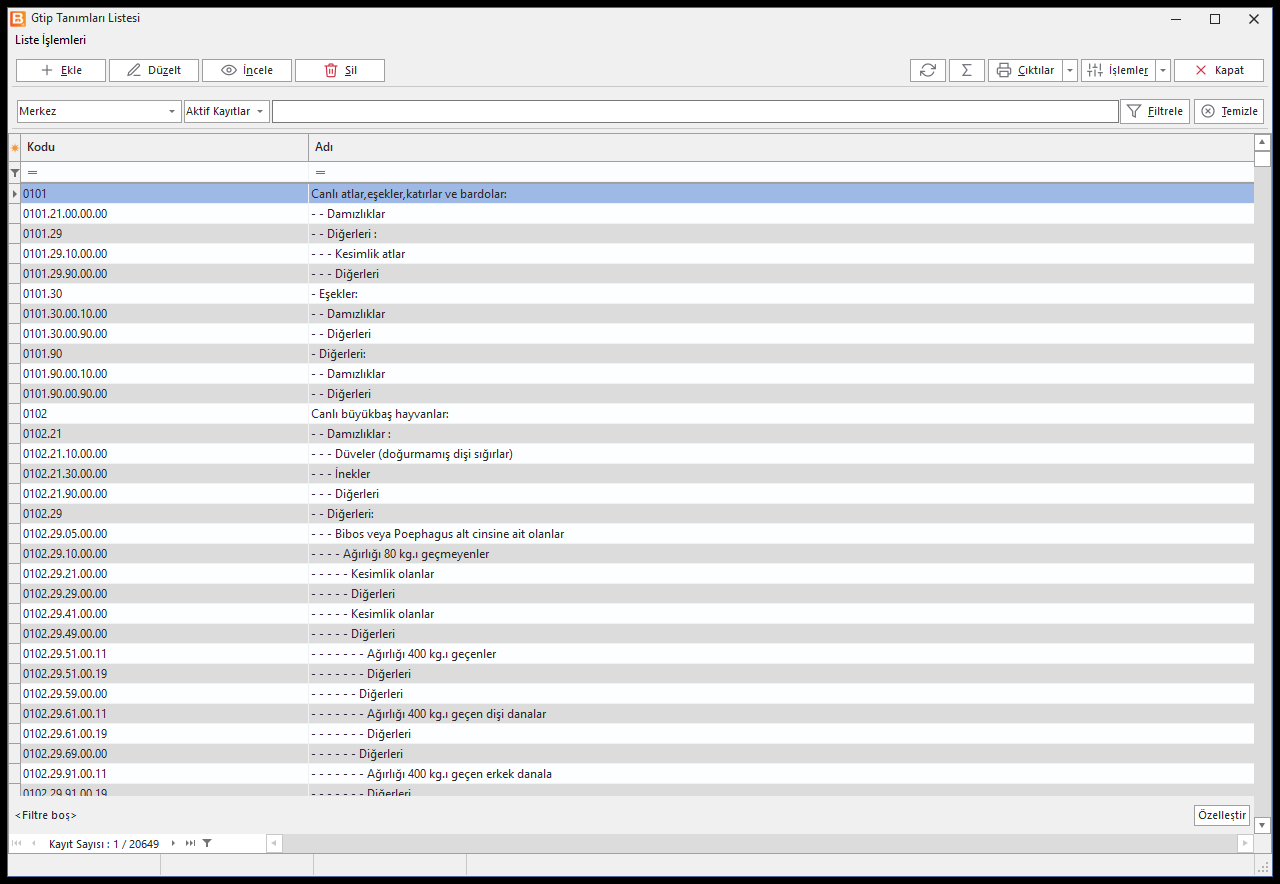
Task: Click the vertical scrollbar down arrow
Action: pyautogui.click(x=1262, y=825)
